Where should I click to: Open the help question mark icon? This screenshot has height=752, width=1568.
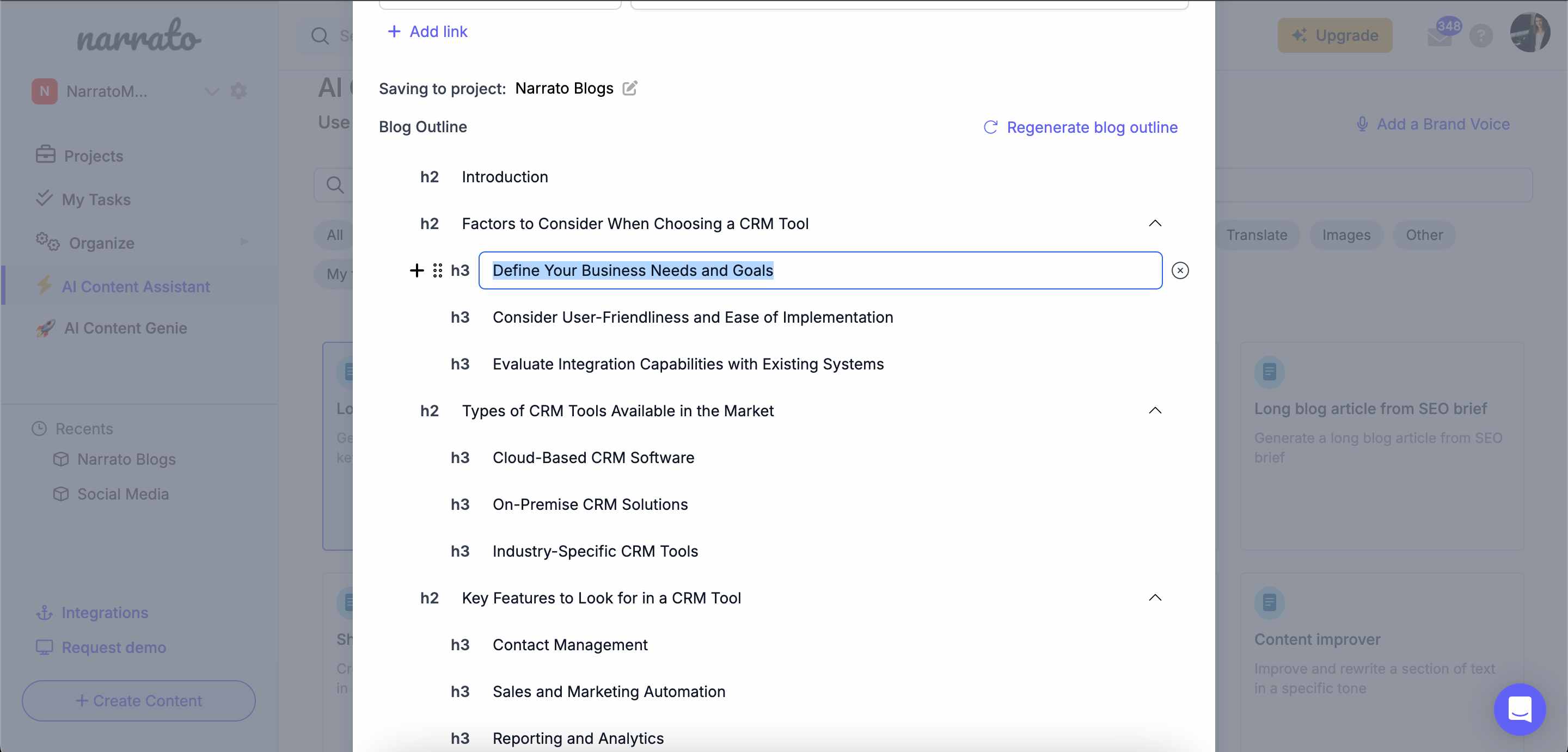tap(1480, 36)
